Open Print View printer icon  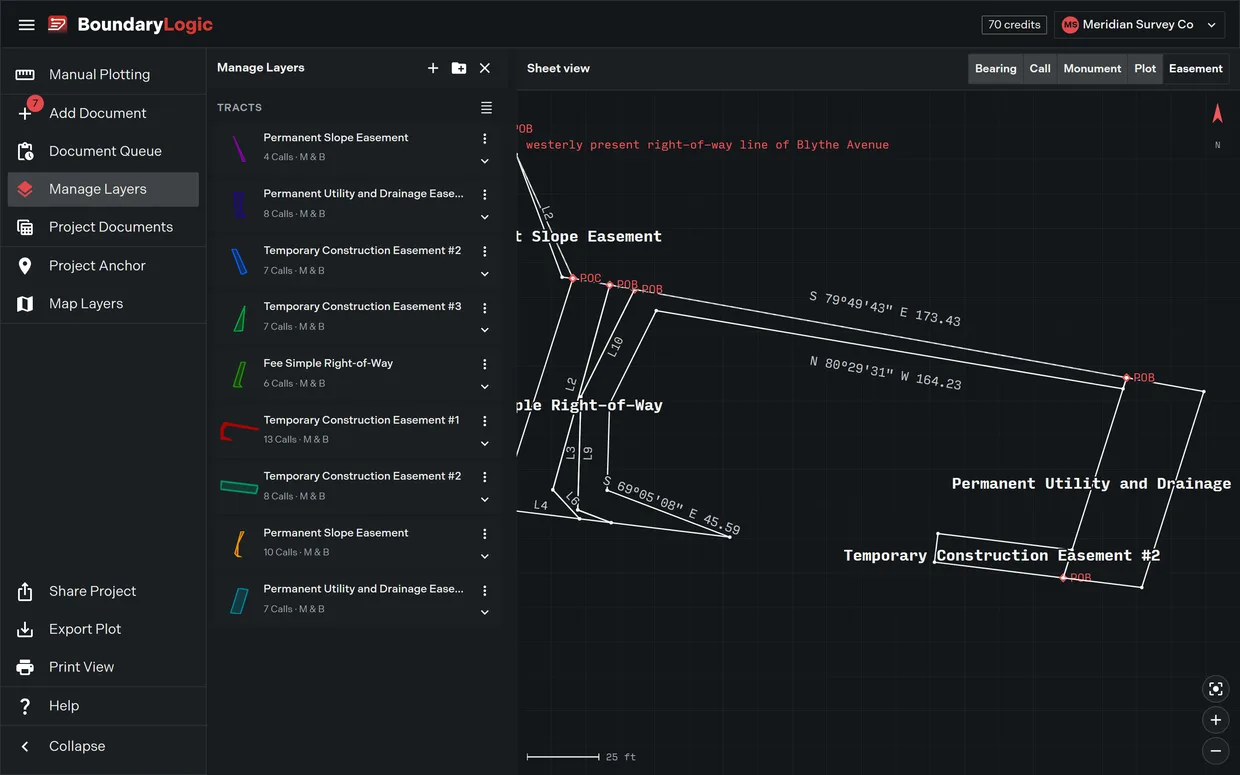(x=26, y=667)
